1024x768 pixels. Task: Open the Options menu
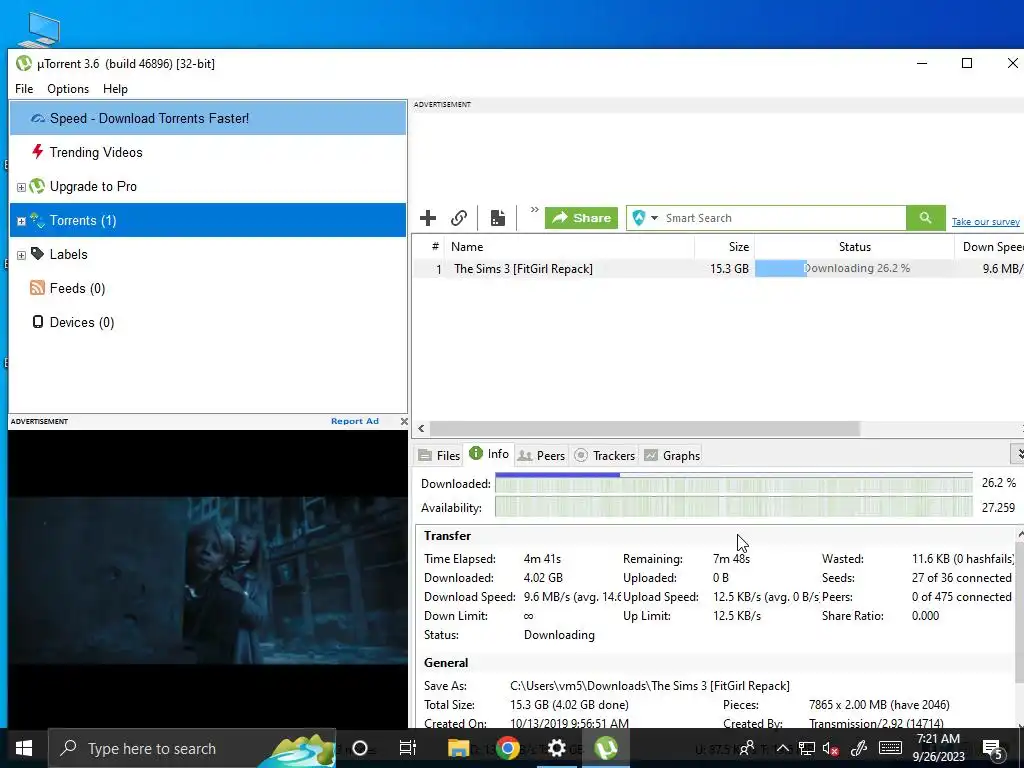68,89
